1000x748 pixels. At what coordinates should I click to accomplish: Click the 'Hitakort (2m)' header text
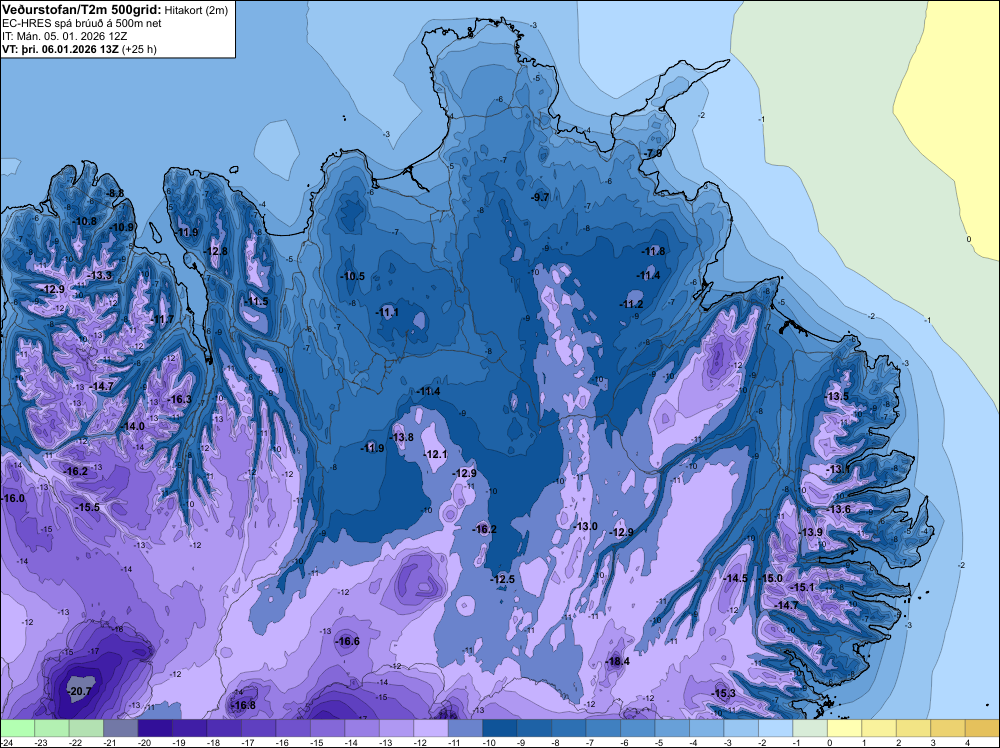click(x=196, y=10)
